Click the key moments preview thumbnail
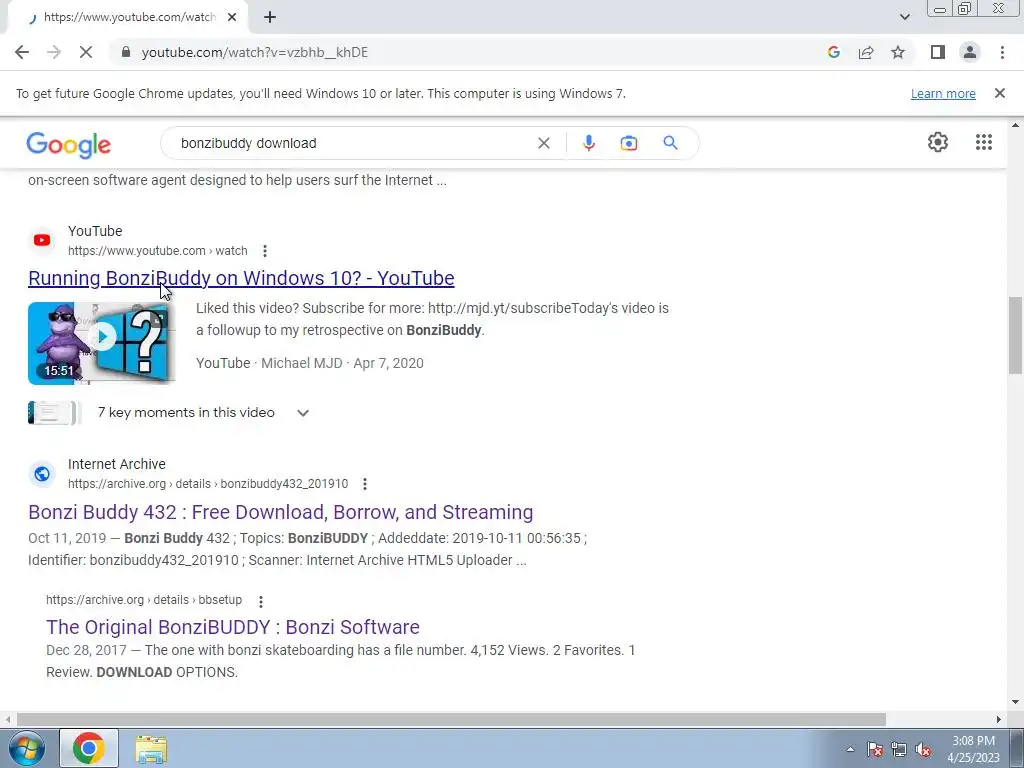This screenshot has height=768, width=1024. [x=54, y=413]
